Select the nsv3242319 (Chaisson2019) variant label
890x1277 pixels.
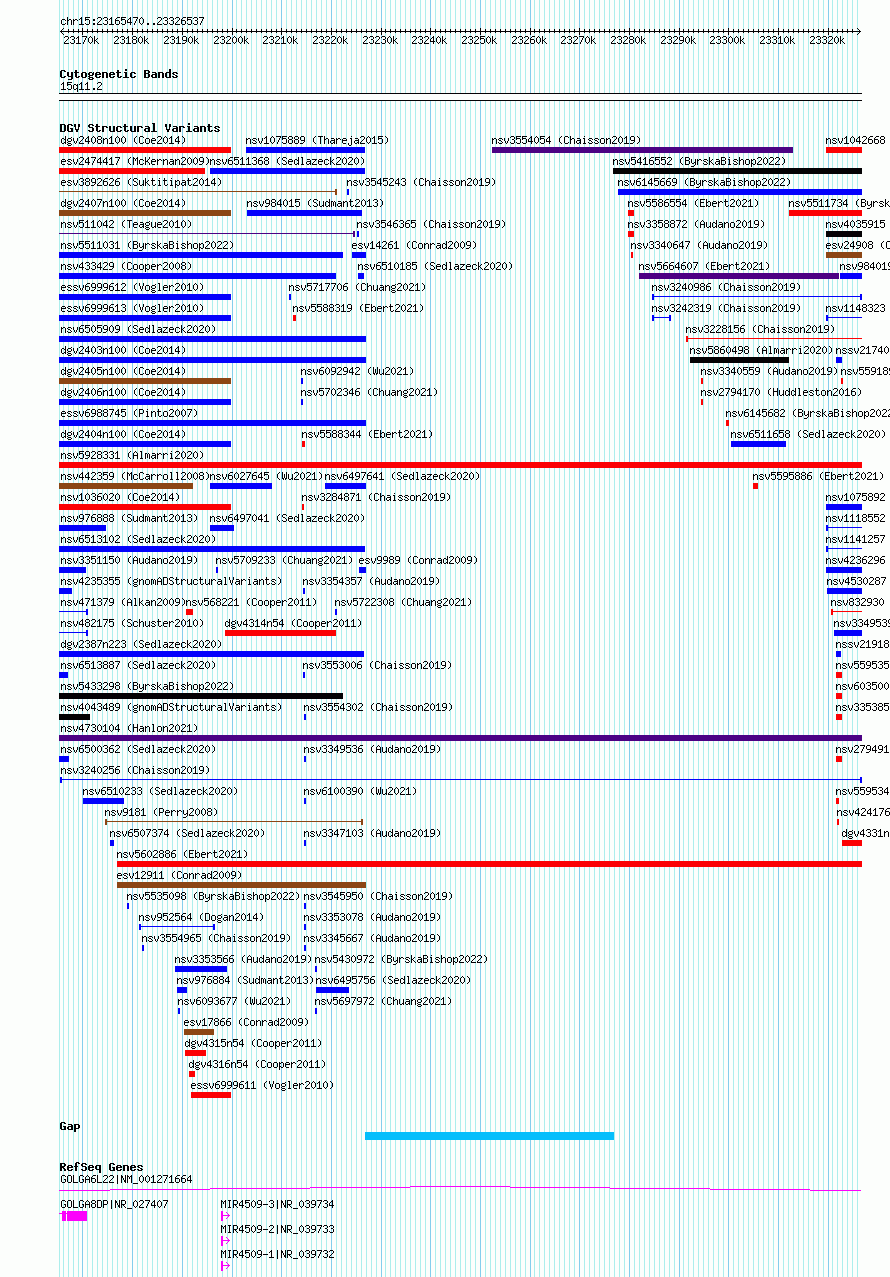pos(726,308)
